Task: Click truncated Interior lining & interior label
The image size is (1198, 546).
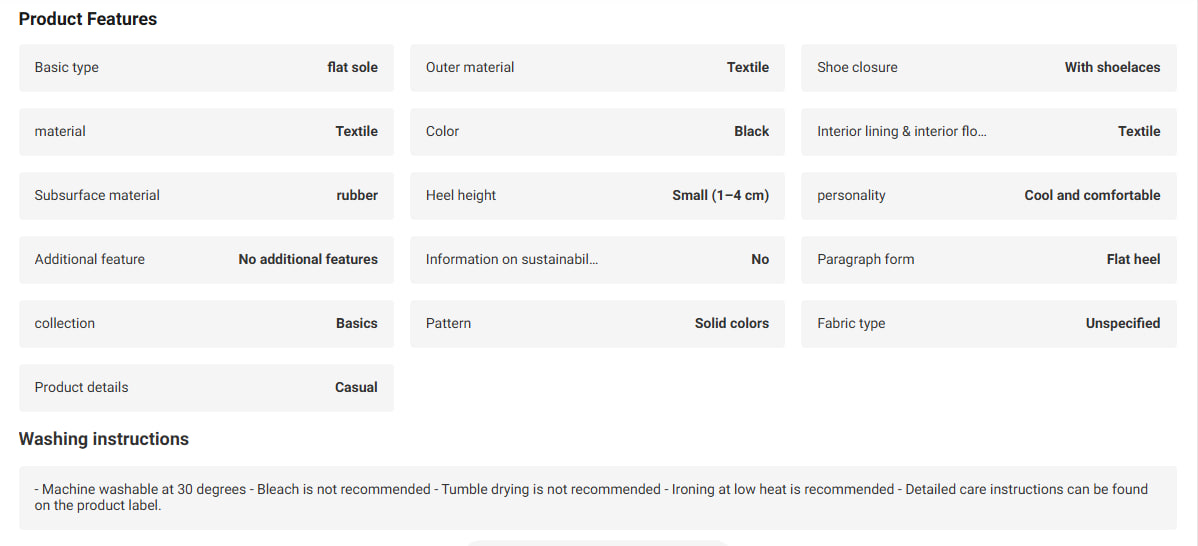Action: [902, 131]
